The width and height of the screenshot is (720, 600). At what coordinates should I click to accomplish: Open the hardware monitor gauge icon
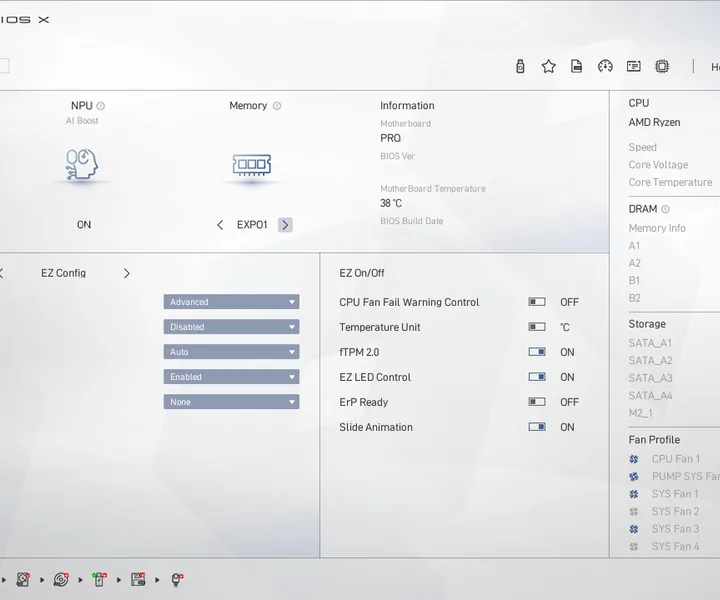tap(605, 67)
